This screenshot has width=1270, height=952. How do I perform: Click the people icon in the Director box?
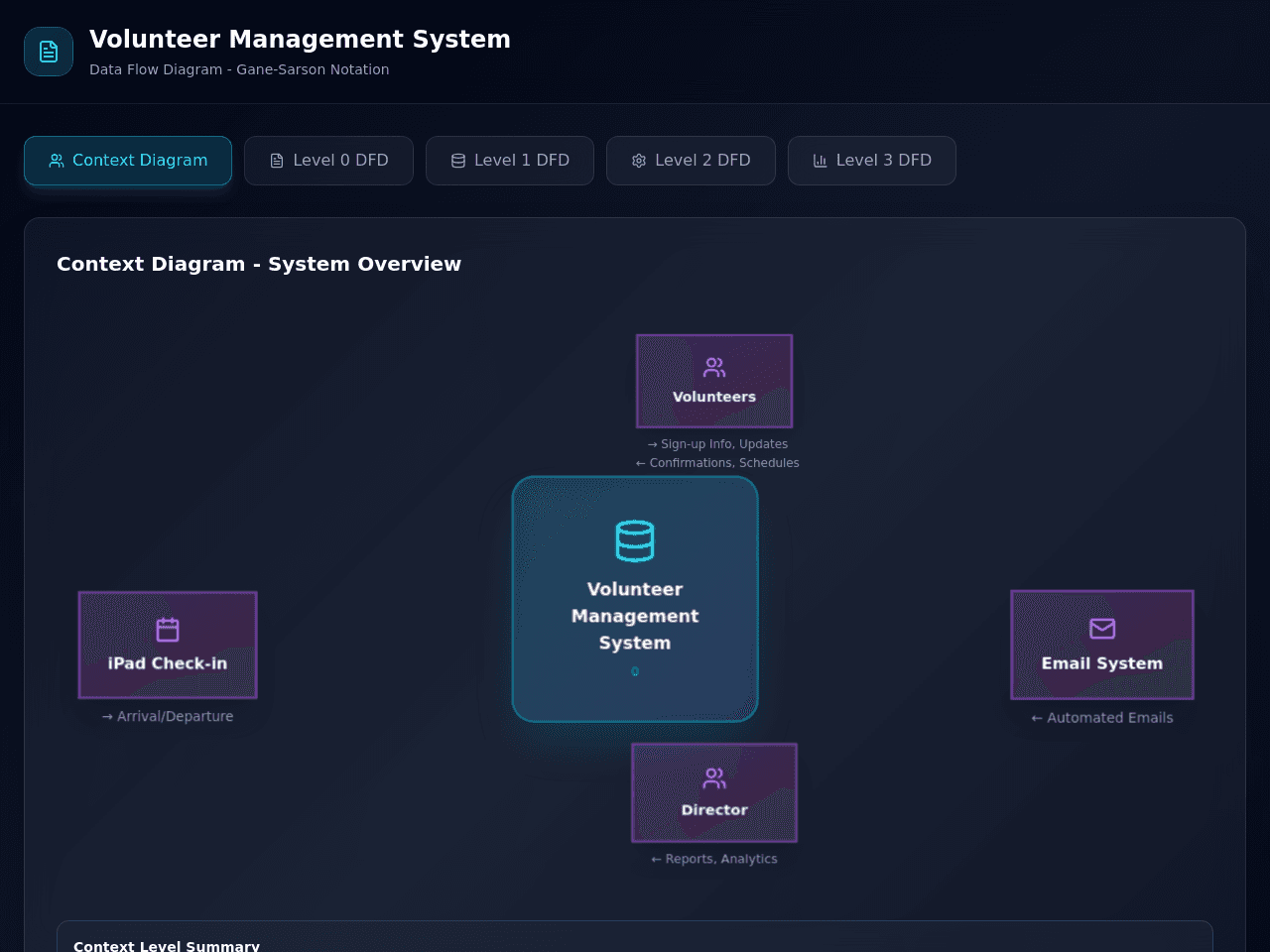(714, 778)
